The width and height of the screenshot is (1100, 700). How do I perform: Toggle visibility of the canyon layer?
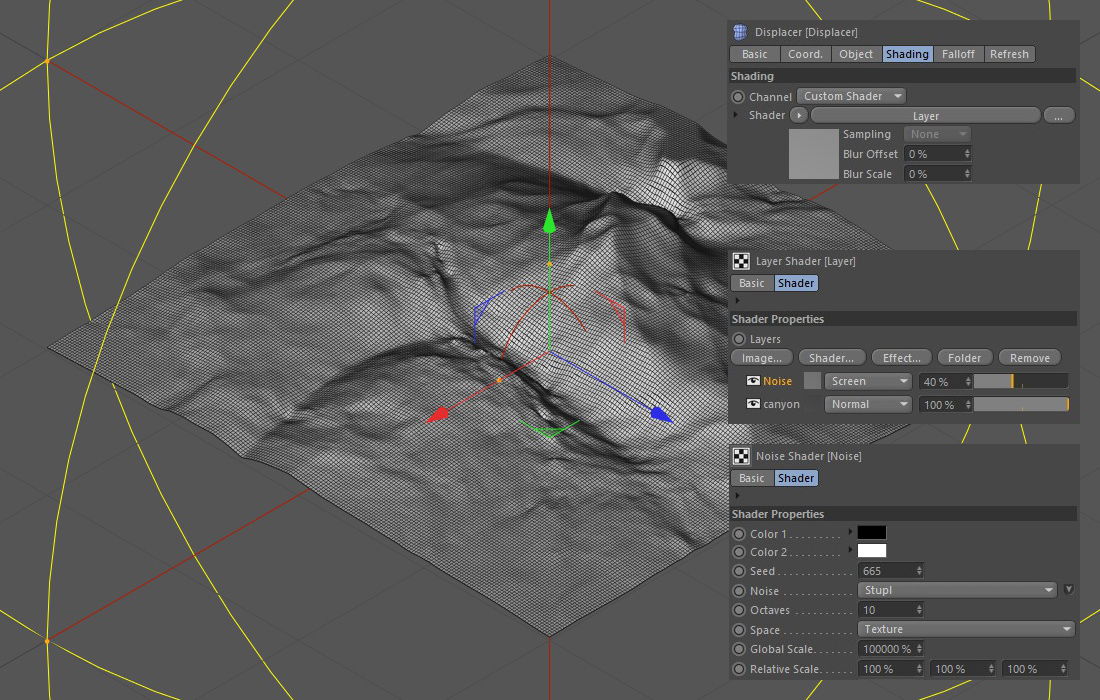(753, 404)
